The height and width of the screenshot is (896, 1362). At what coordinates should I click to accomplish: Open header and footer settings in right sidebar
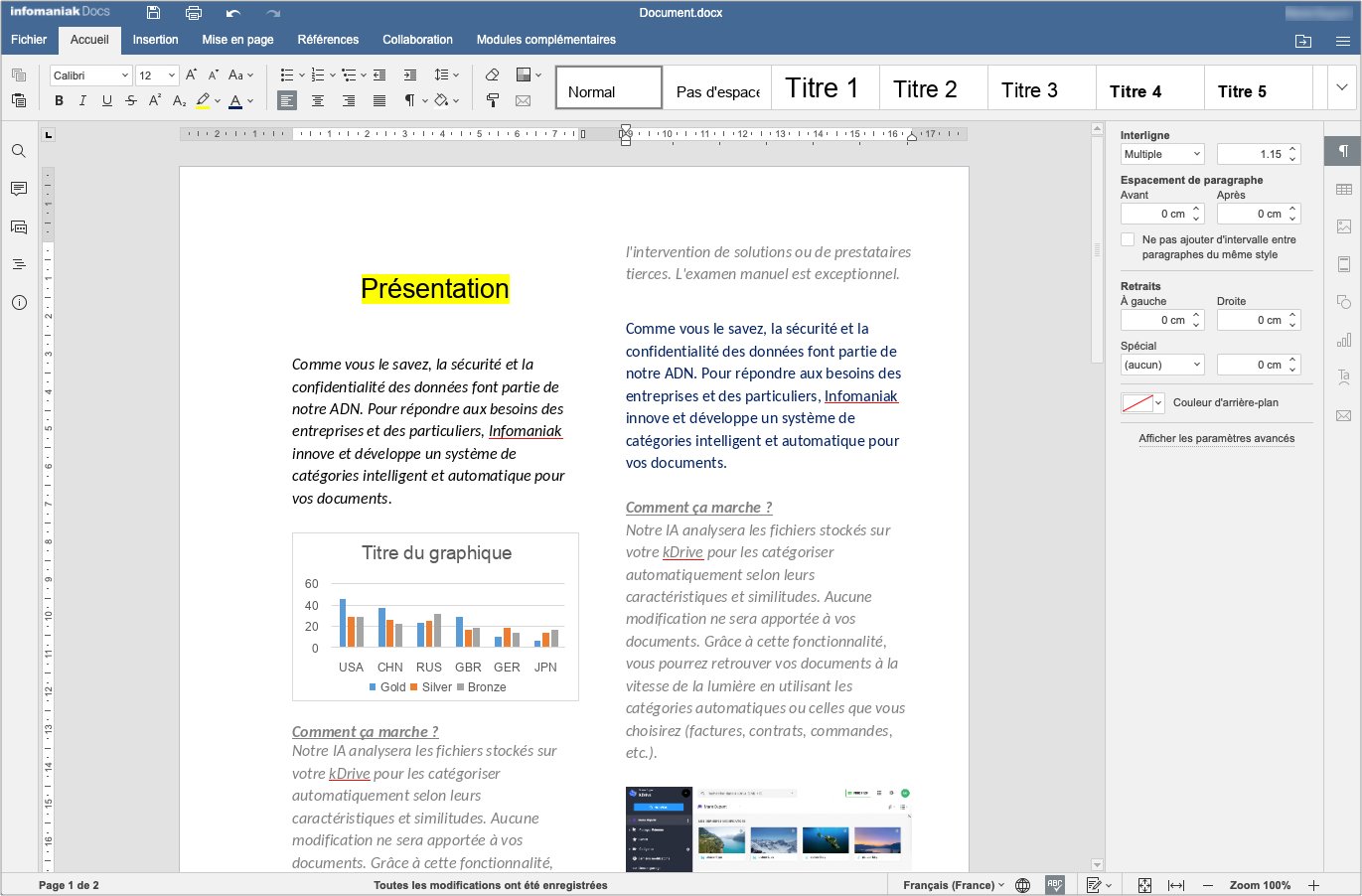coord(1344,264)
